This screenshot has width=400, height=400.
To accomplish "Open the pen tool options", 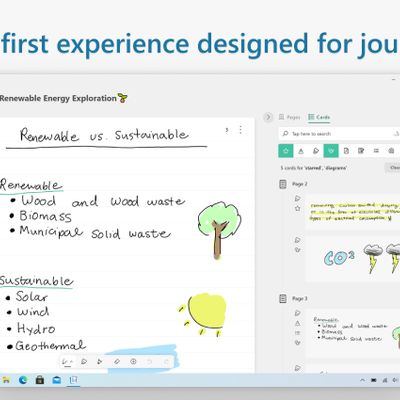I will pyautogui.click(x=68, y=361).
